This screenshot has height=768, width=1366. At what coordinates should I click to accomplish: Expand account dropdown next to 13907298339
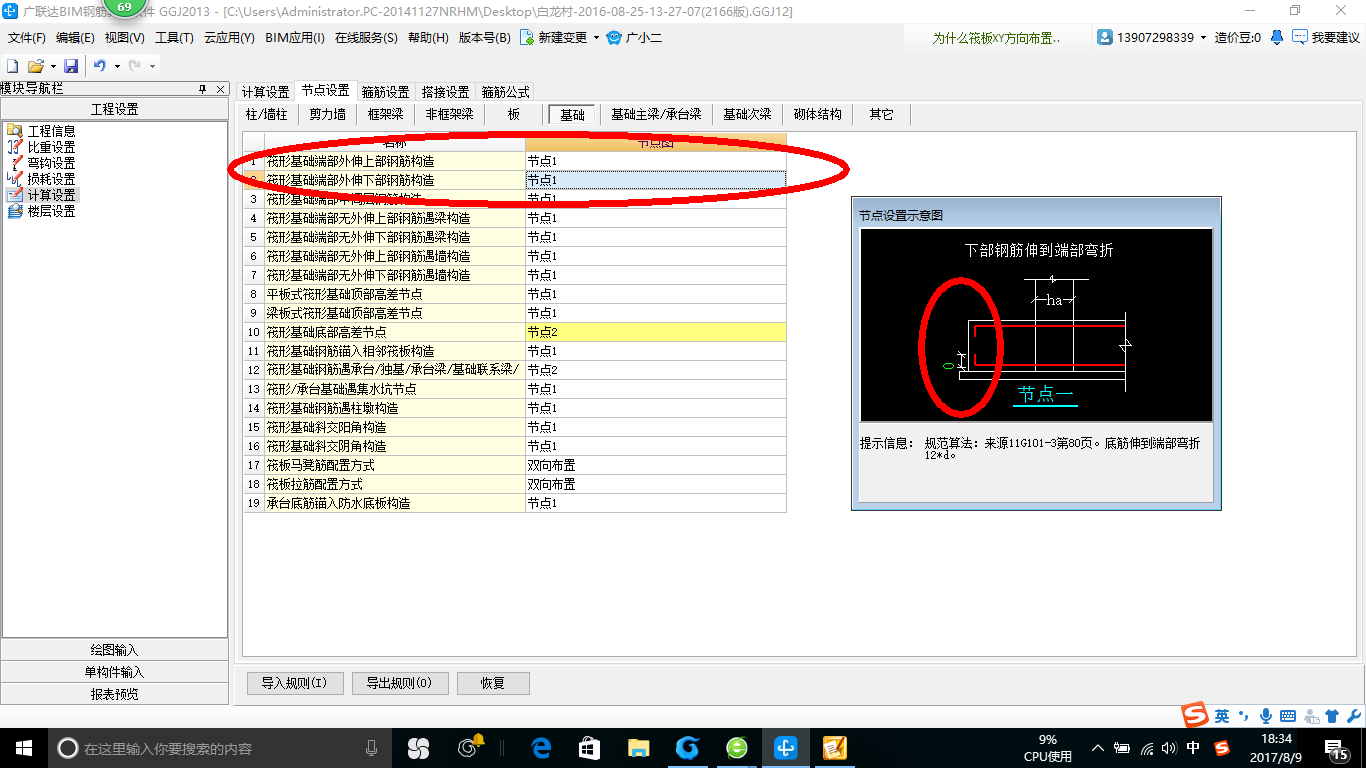coord(1203,37)
